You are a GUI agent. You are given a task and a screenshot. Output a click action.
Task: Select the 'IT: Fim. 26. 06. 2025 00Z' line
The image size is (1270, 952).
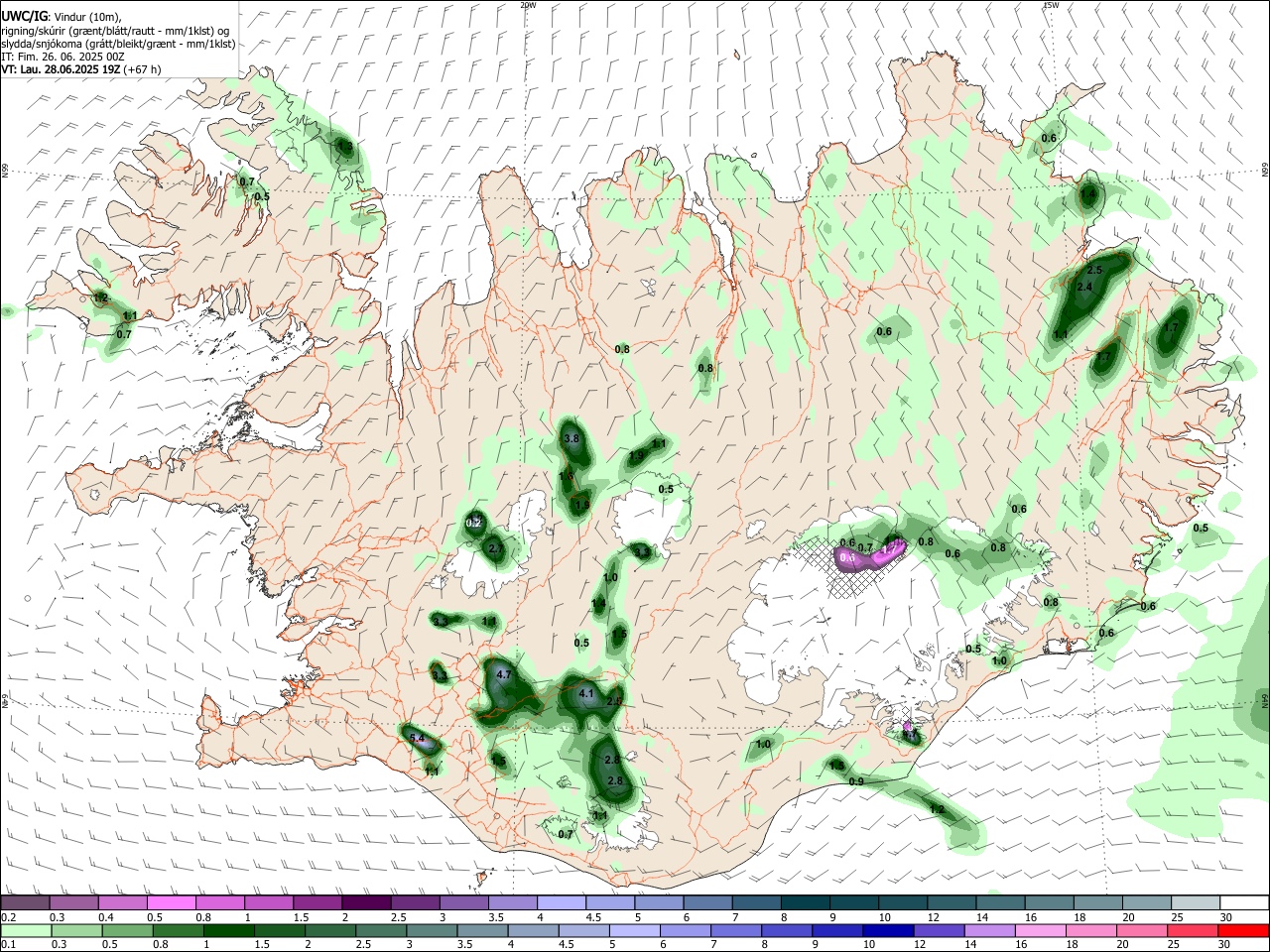[x=63, y=57]
